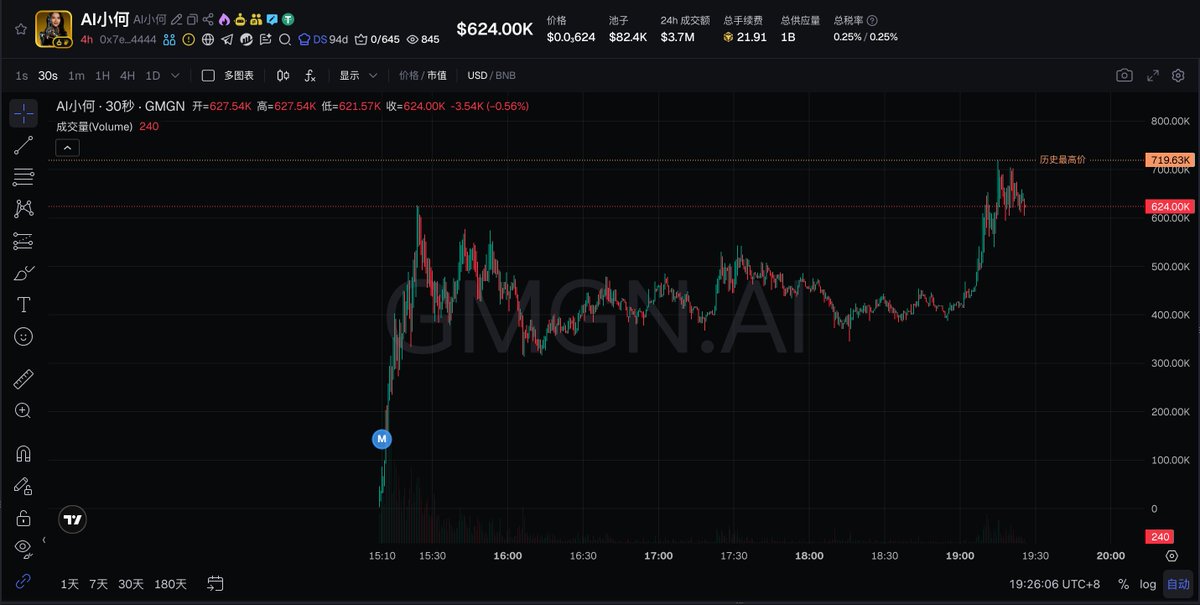Screen dimensions: 1200x605
Task: Open the 显示 display dropdown
Action: point(358,76)
